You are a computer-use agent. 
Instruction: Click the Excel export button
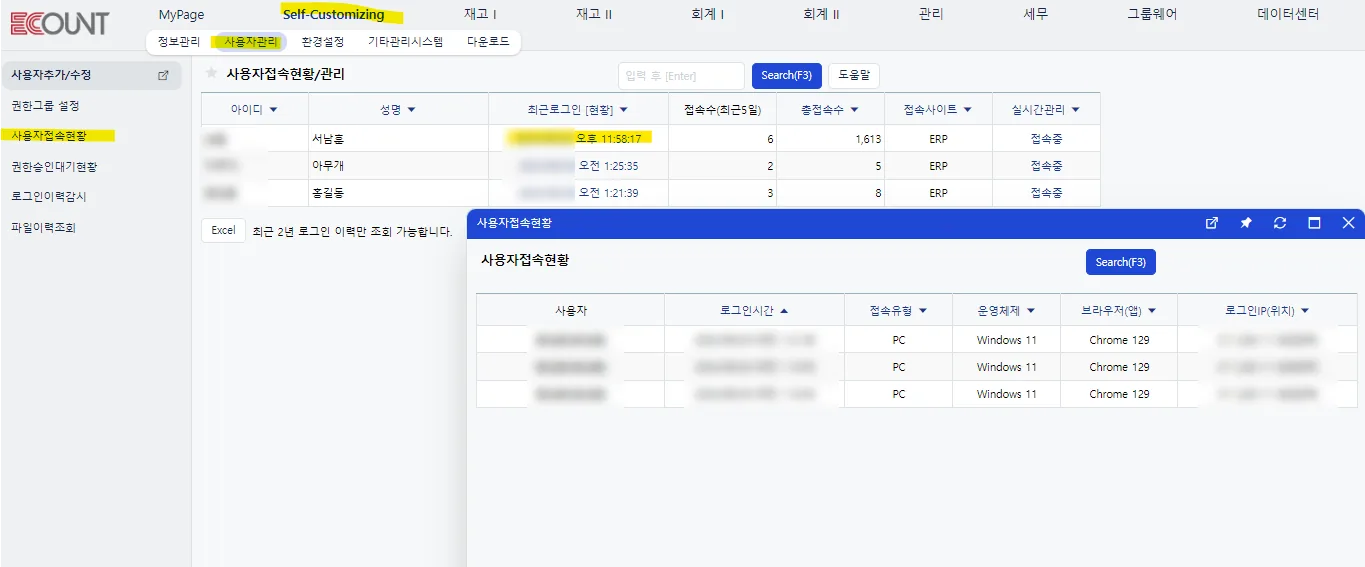click(x=223, y=230)
